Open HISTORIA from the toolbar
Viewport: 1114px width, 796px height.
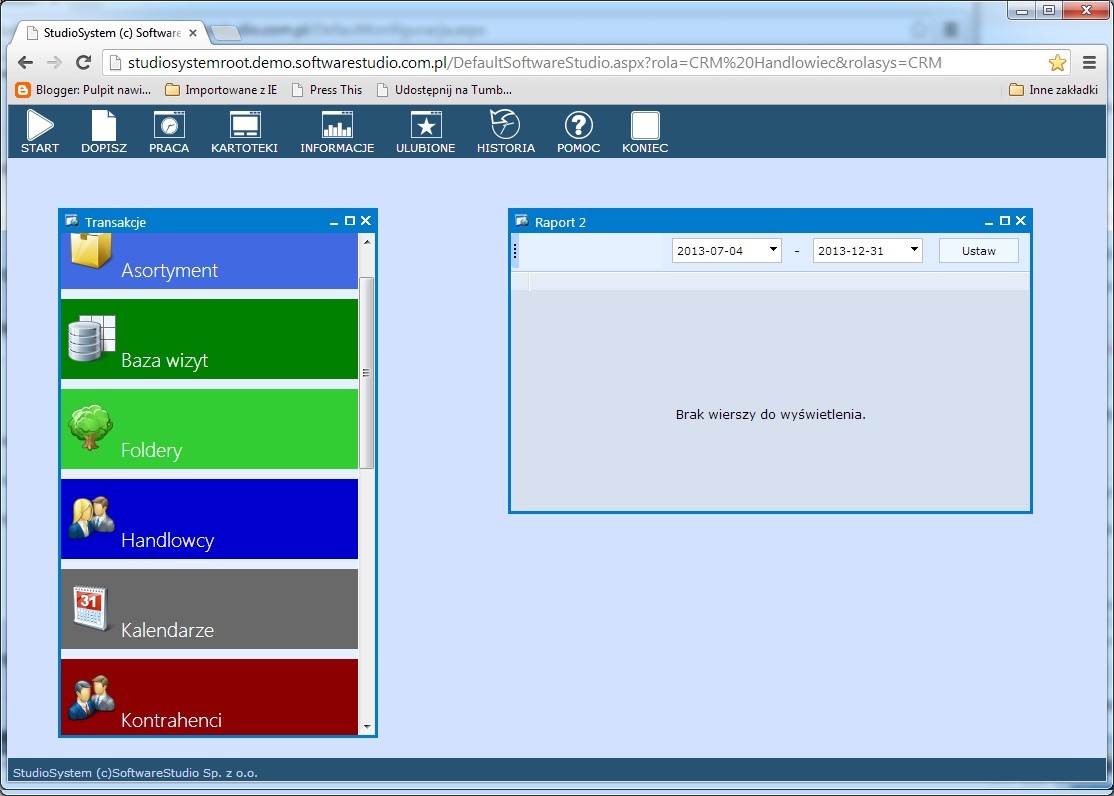505,126
